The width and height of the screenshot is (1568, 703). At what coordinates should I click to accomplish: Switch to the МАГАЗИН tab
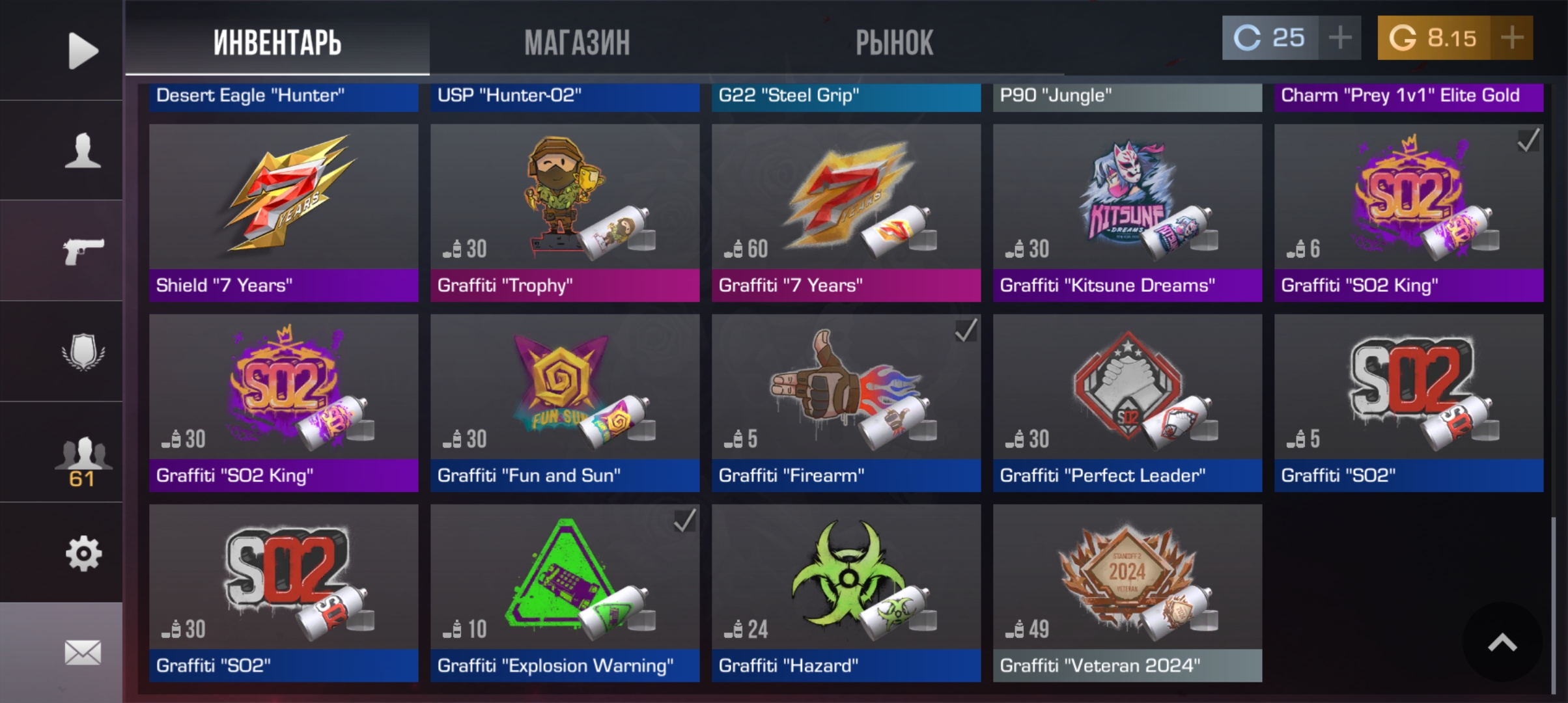pos(577,42)
